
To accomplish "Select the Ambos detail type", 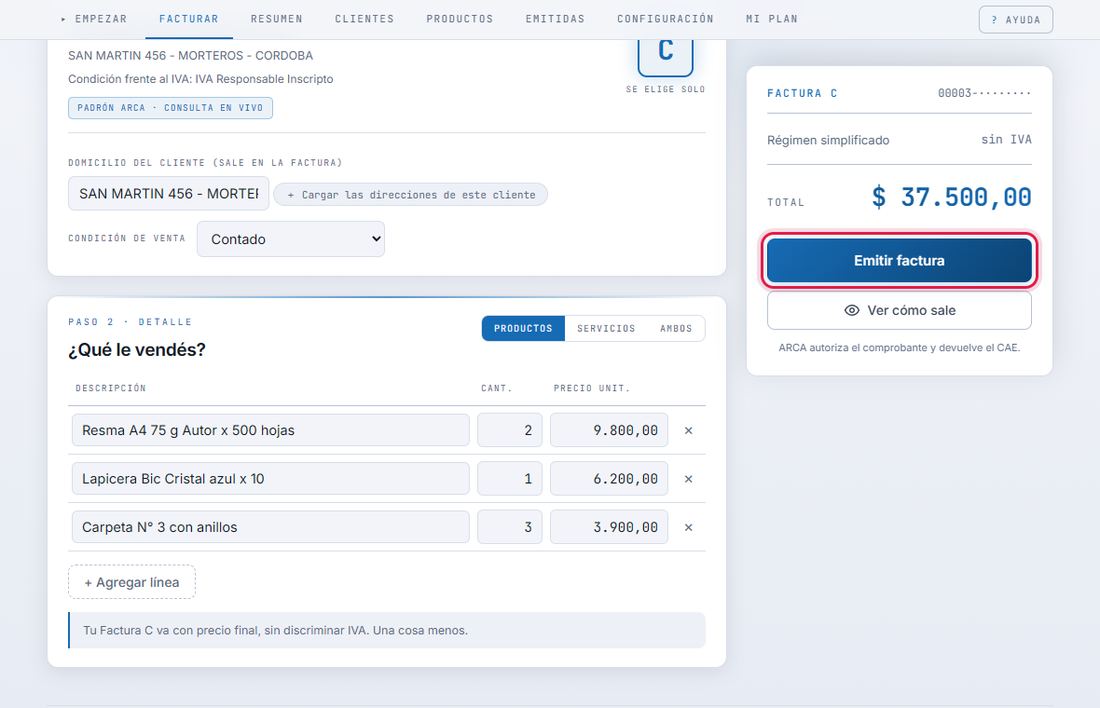I will pos(676,328).
